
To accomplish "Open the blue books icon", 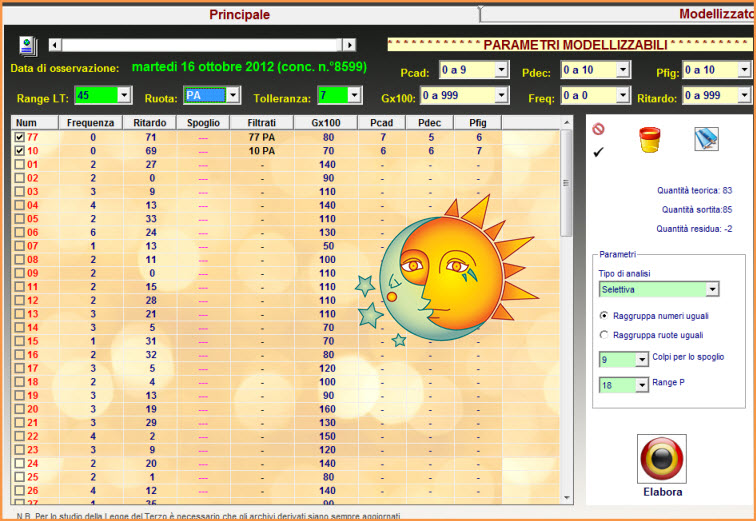I will coord(707,139).
